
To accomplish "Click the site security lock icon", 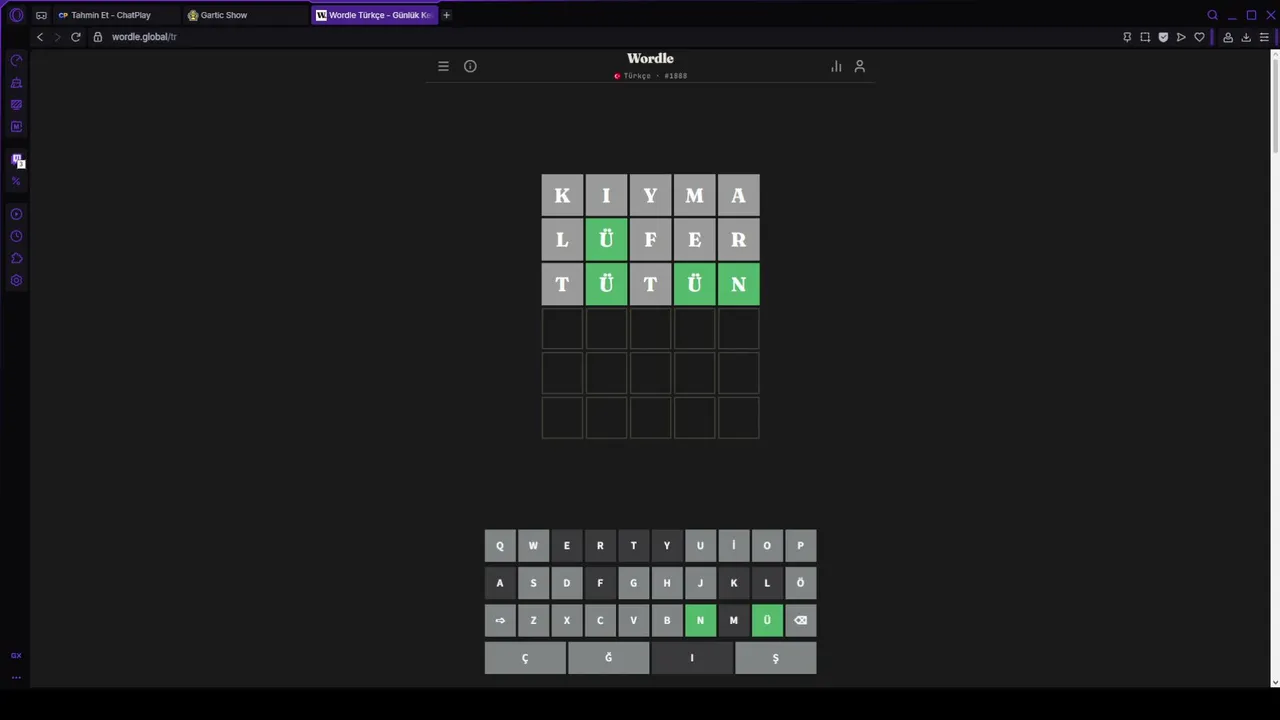I will (x=98, y=37).
